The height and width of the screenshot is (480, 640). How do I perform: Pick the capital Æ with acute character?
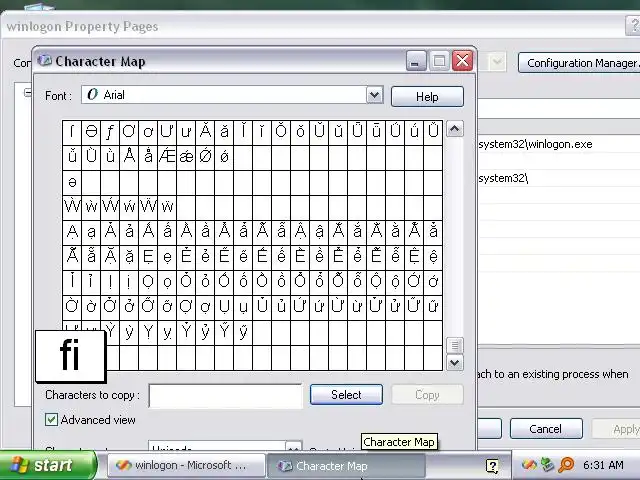[x=167, y=156]
